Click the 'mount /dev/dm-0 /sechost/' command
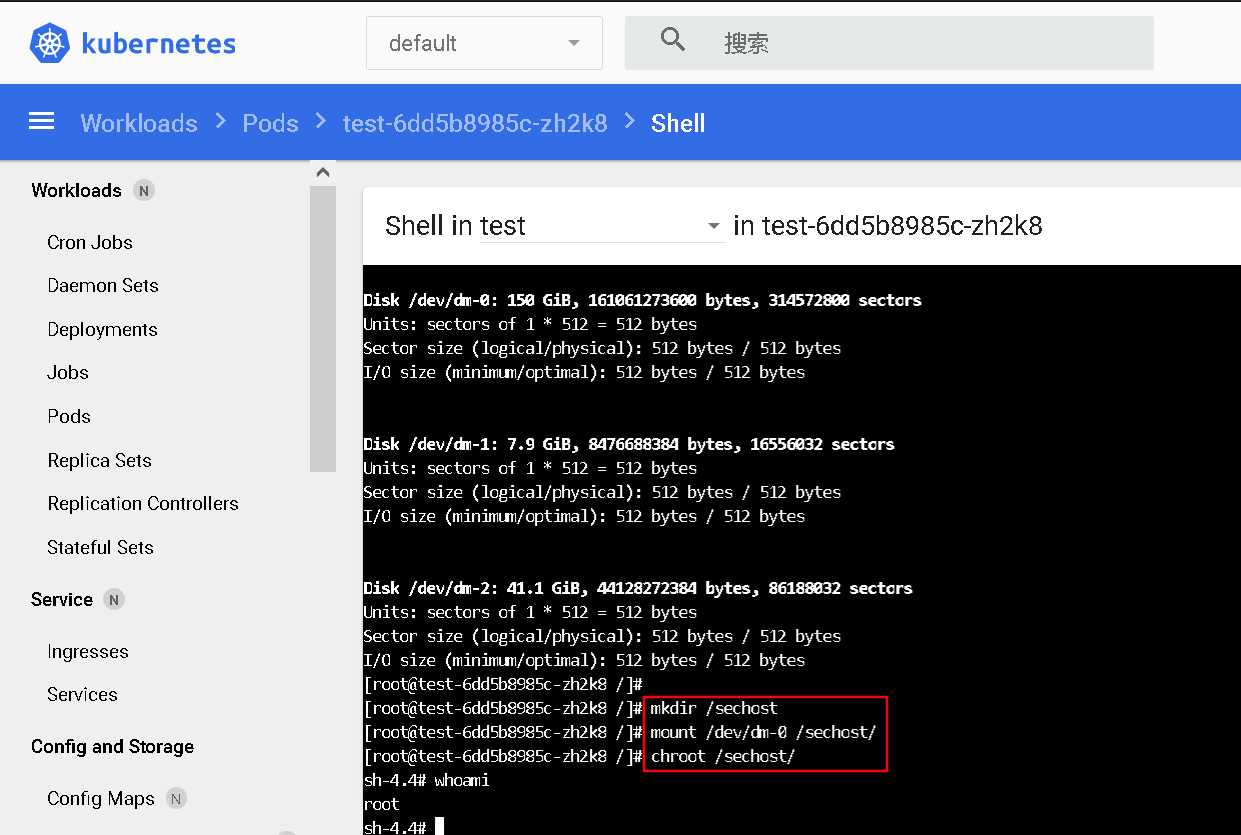This screenshot has height=835, width=1241. pyautogui.click(x=763, y=732)
